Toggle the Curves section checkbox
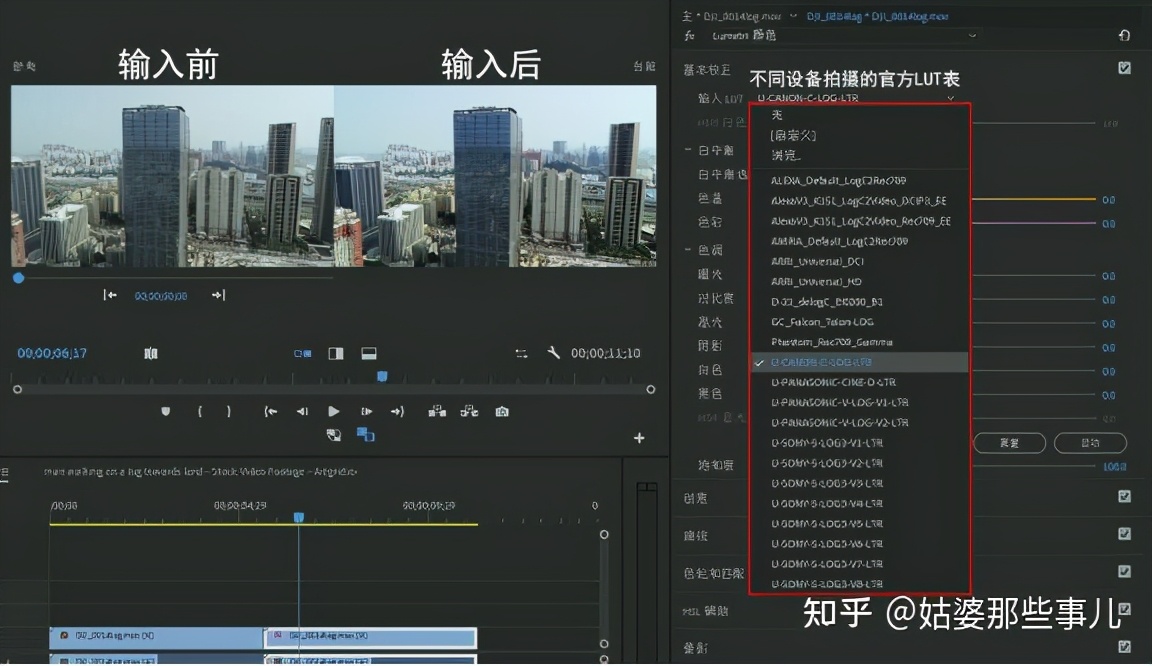1152x666 pixels. [1125, 534]
